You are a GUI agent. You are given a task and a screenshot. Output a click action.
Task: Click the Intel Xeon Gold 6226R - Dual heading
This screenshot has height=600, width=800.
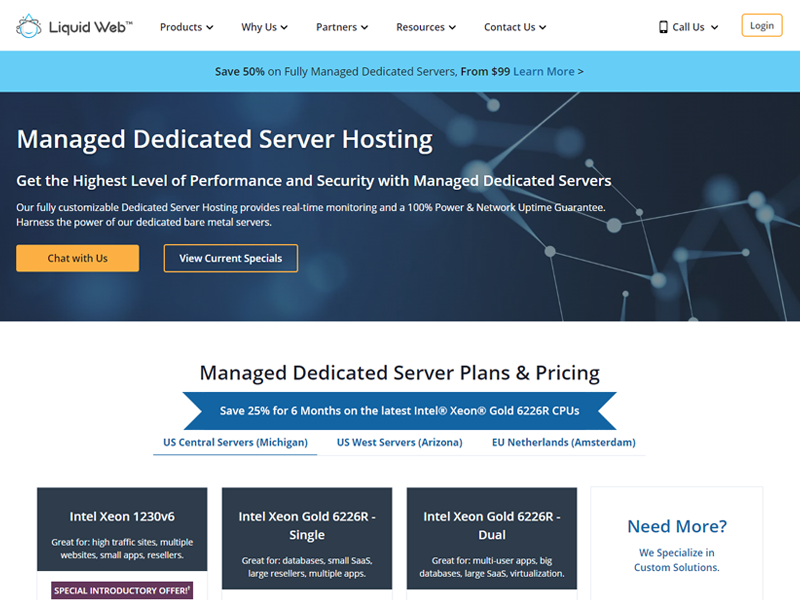click(x=492, y=526)
